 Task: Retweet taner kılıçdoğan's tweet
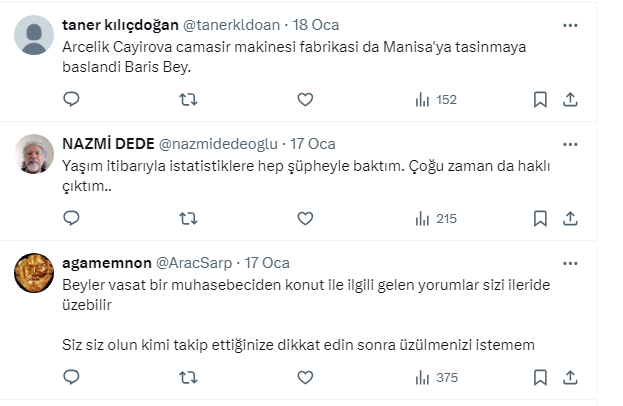point(187,99)
